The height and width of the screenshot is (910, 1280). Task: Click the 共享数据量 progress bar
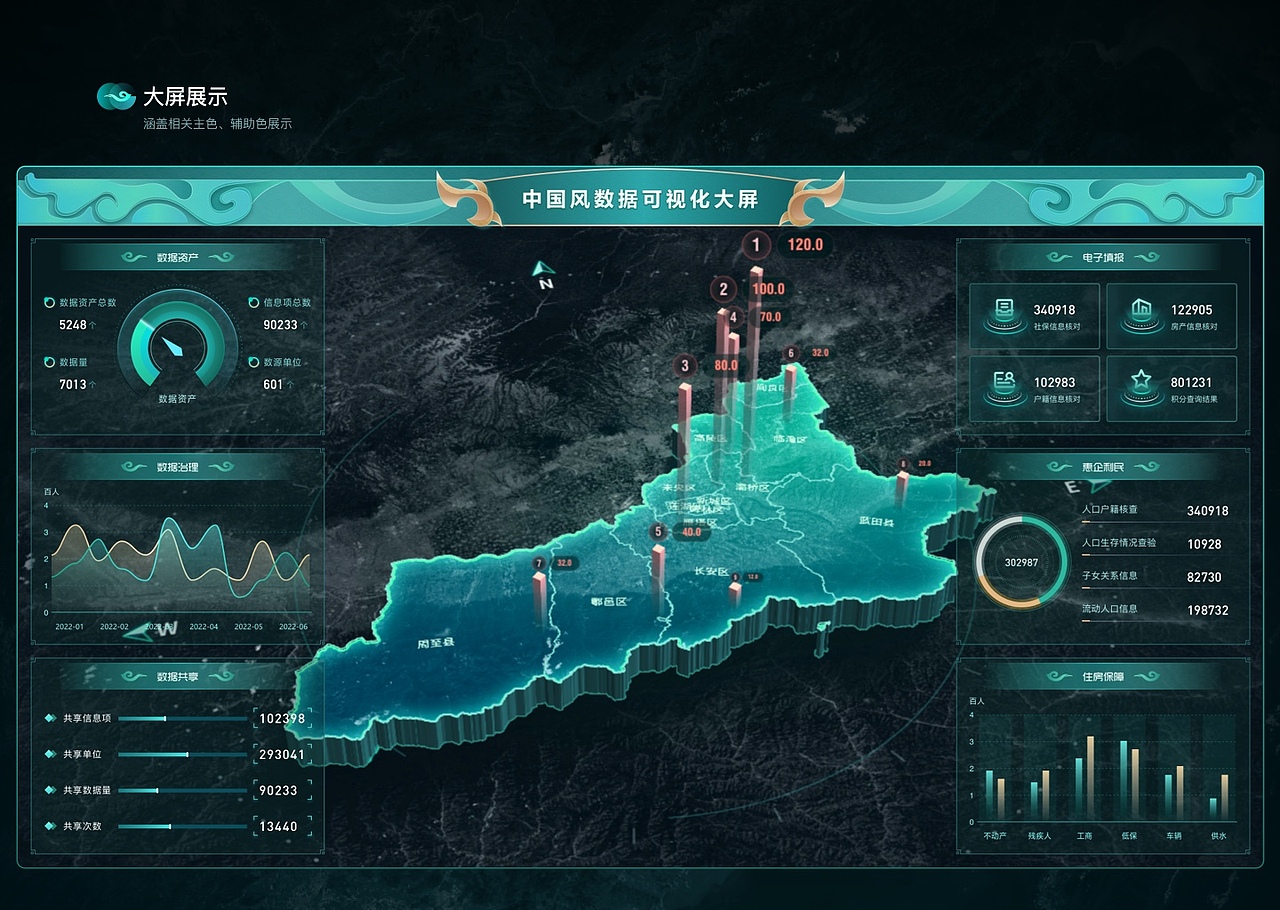(182, 790)
